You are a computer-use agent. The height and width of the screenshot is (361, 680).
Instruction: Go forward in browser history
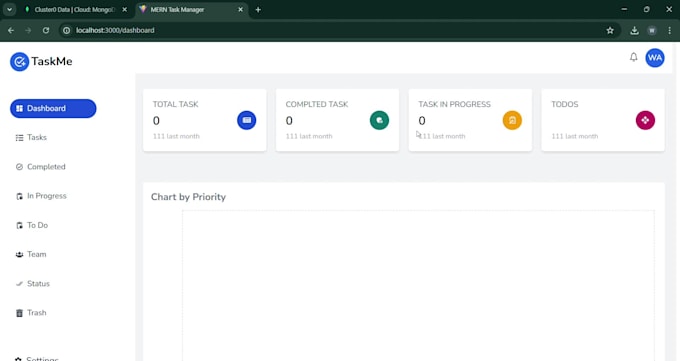[28, 30]
